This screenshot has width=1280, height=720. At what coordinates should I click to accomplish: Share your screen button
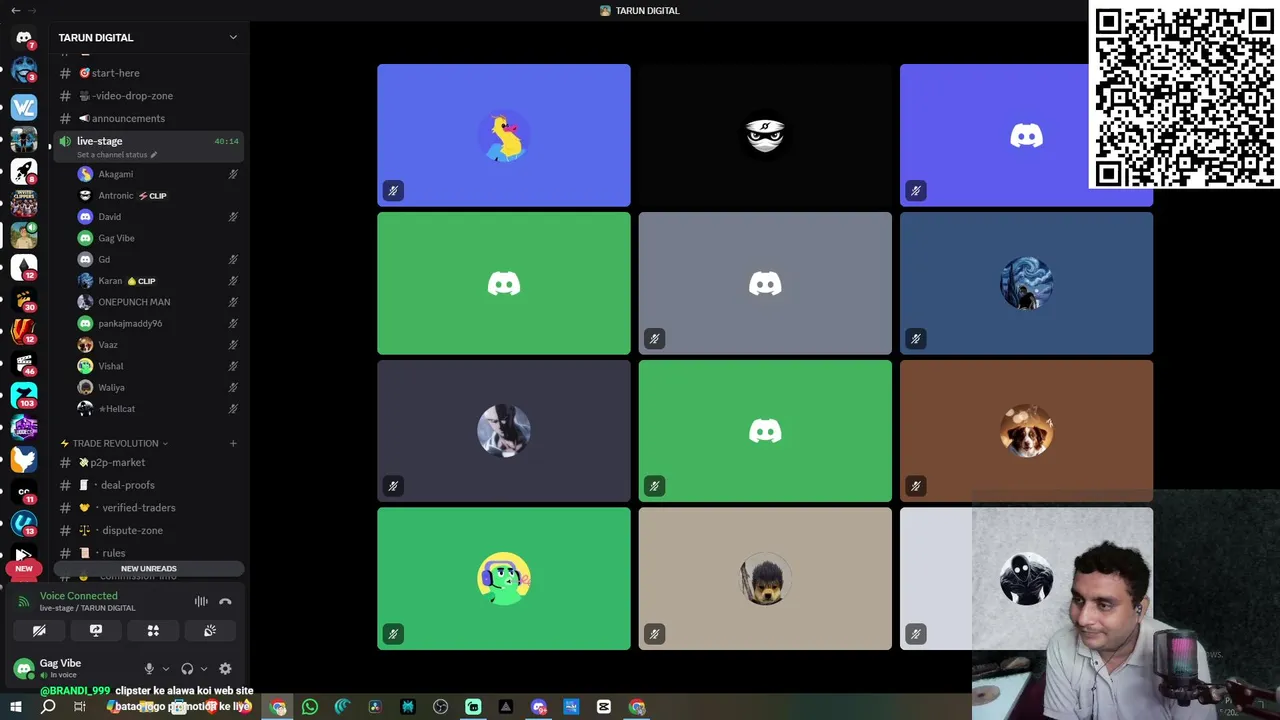pos(96,631)
